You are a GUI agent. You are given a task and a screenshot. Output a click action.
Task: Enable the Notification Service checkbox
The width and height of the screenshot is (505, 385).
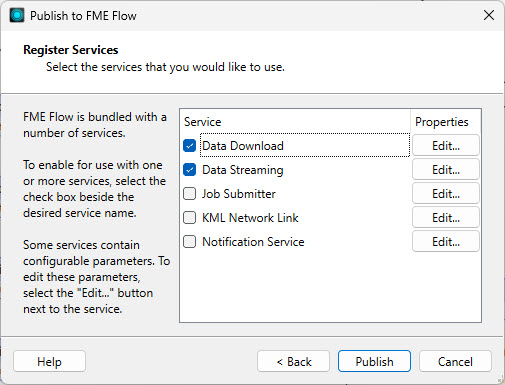189,242
